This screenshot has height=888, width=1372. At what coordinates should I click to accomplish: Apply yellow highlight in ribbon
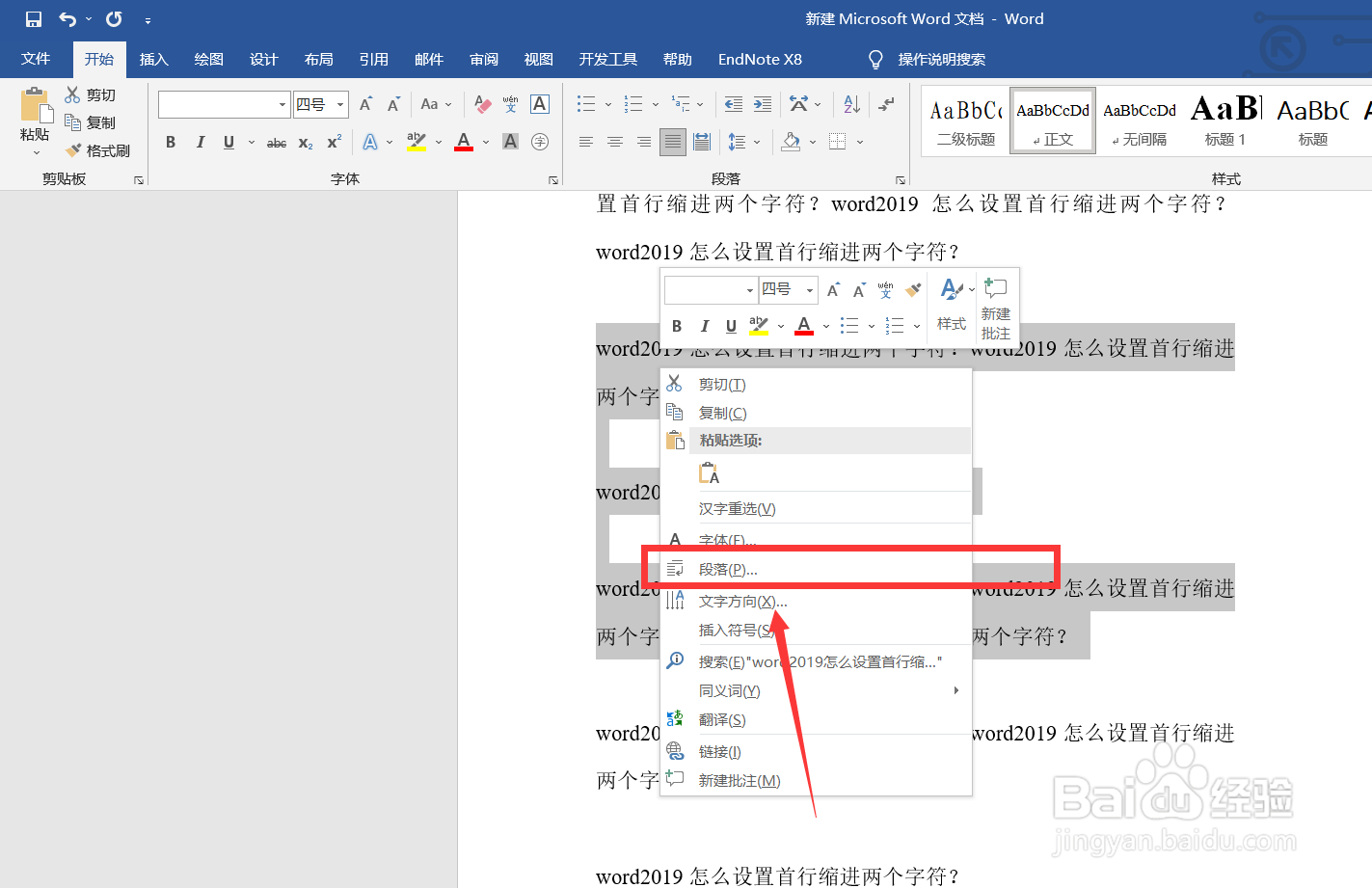click(x=416, y=143)
